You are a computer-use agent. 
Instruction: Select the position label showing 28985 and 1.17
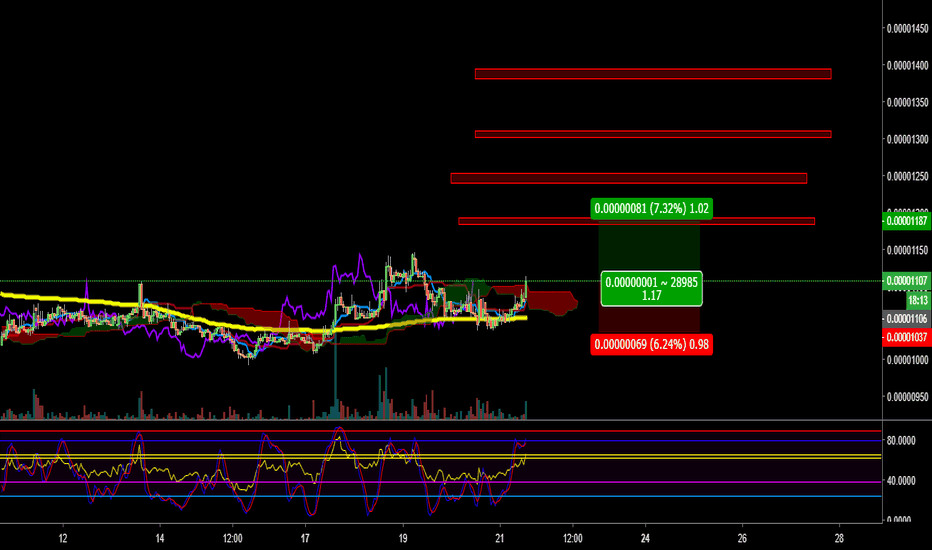(651, 288)
